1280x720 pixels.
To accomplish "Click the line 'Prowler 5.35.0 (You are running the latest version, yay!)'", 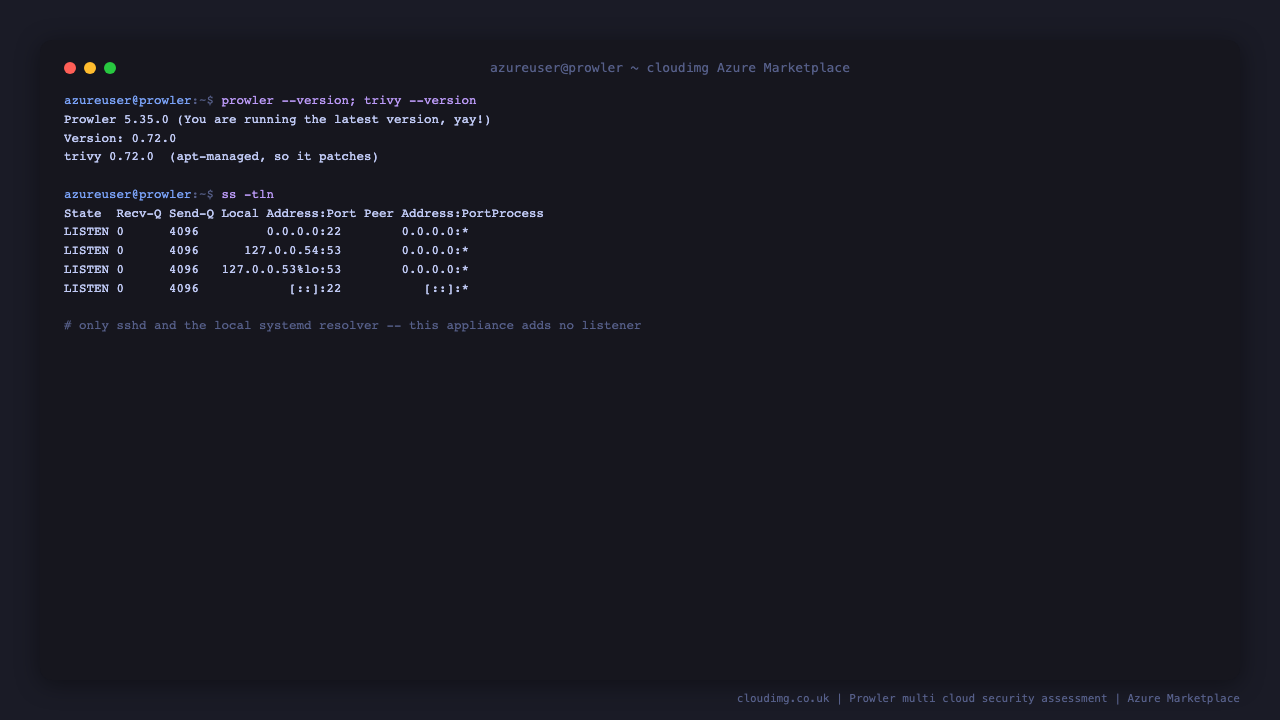I will 278,120.
